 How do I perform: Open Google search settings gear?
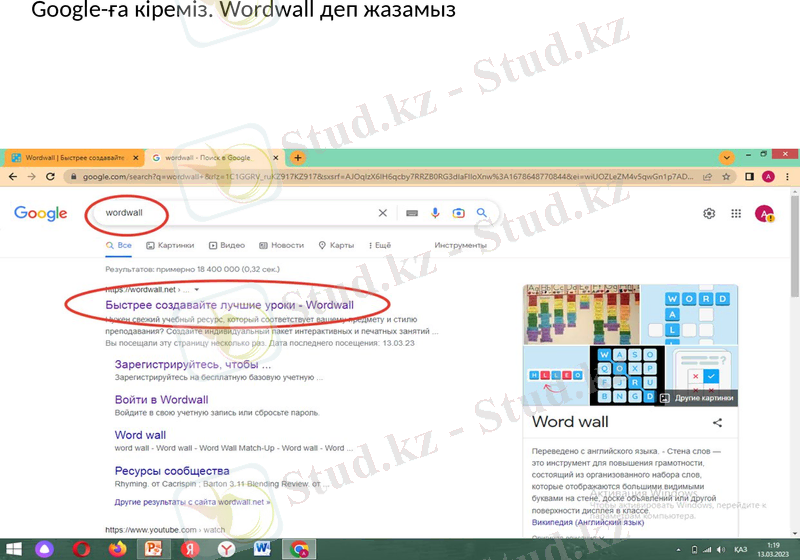point(709,214)
